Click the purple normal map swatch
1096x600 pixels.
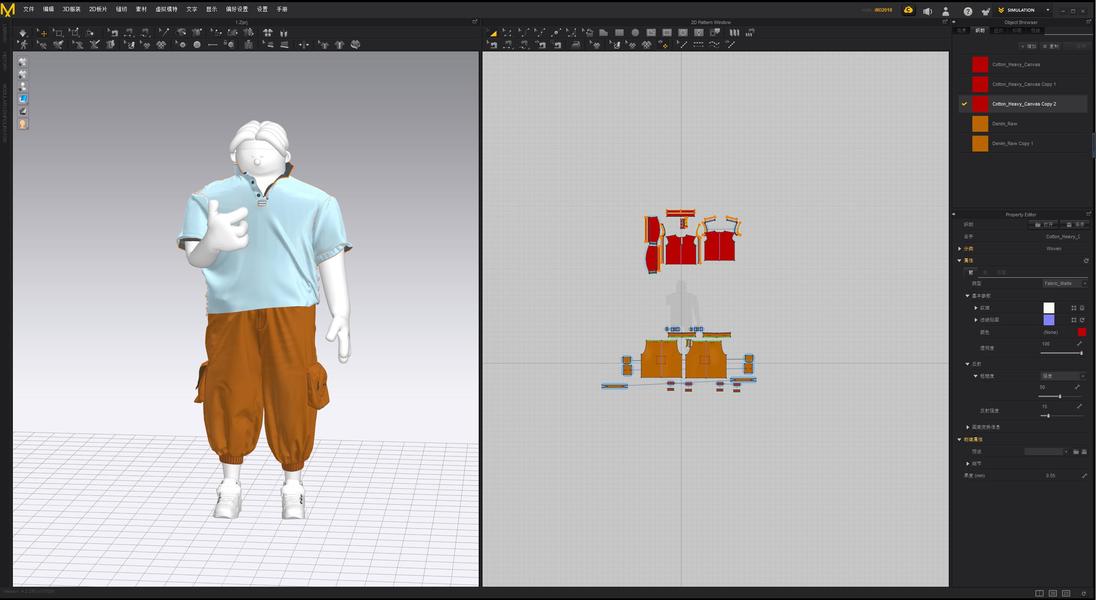click(1049, 320)
